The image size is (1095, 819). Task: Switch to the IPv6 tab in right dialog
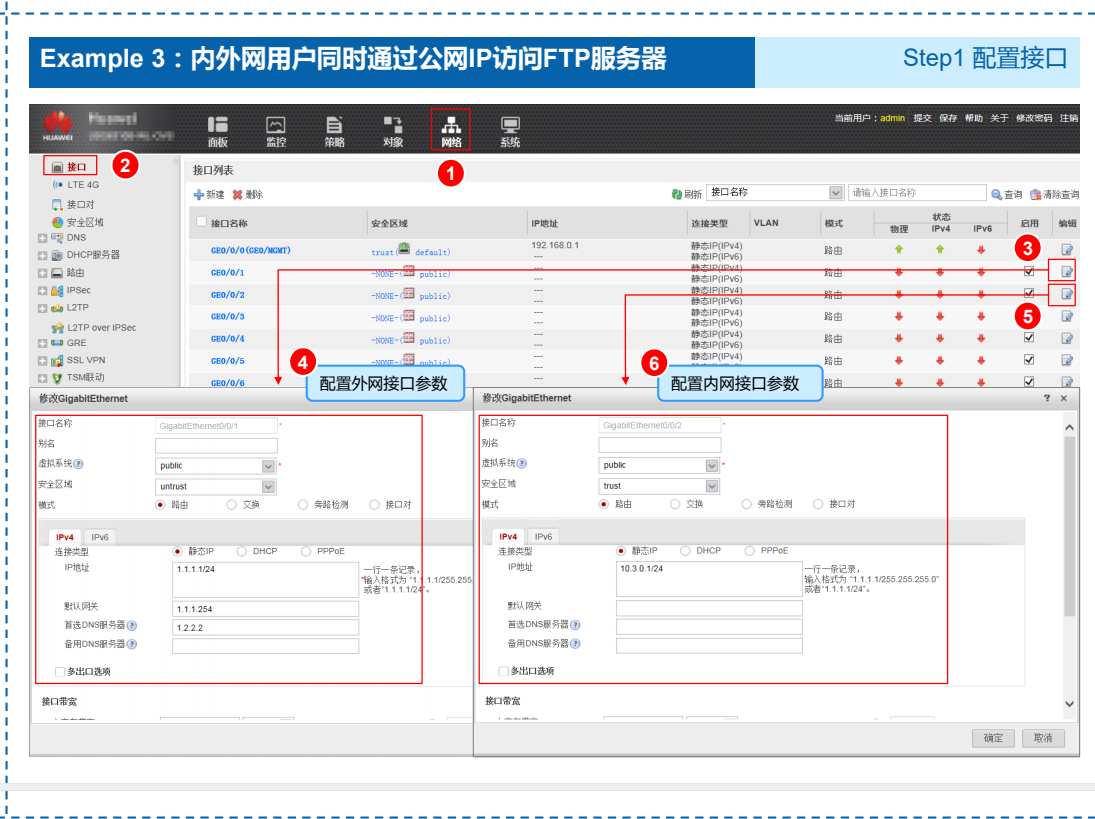click(x=542, y=536)
